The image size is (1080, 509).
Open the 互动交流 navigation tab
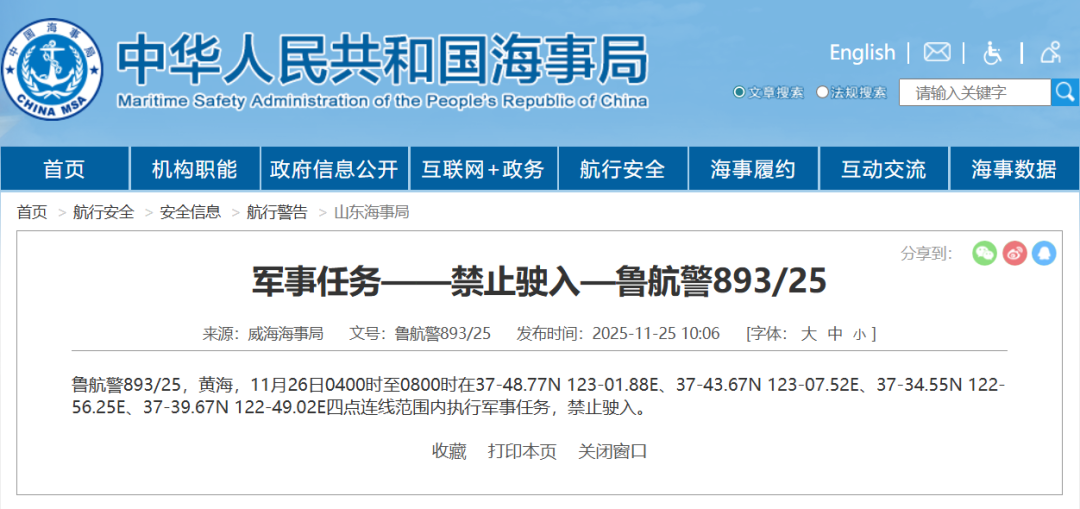click(884, 169)
